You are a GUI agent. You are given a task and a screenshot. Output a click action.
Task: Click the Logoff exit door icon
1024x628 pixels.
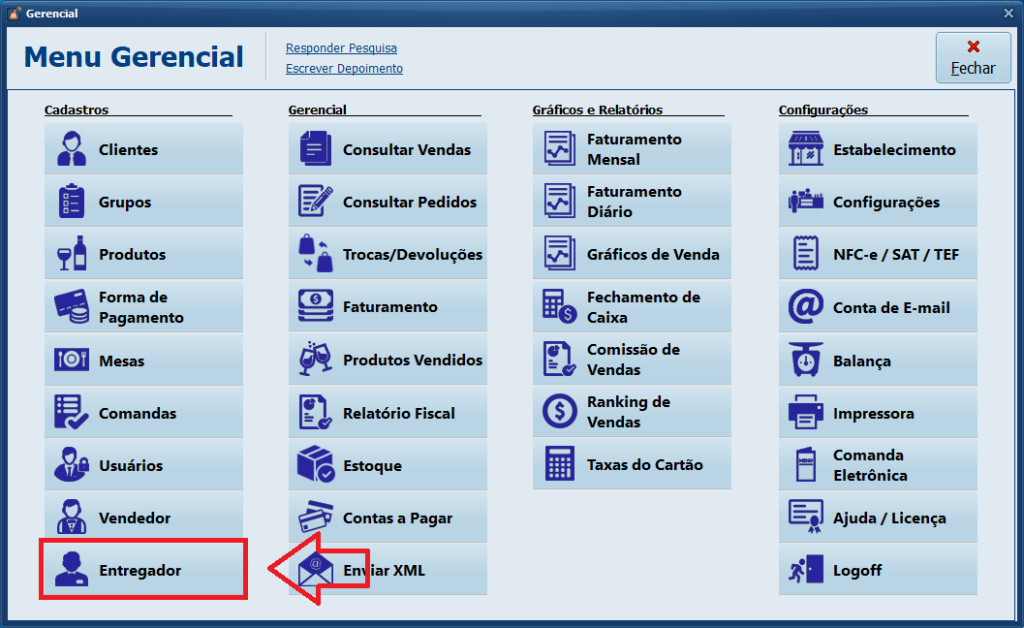tap(805, 570)
